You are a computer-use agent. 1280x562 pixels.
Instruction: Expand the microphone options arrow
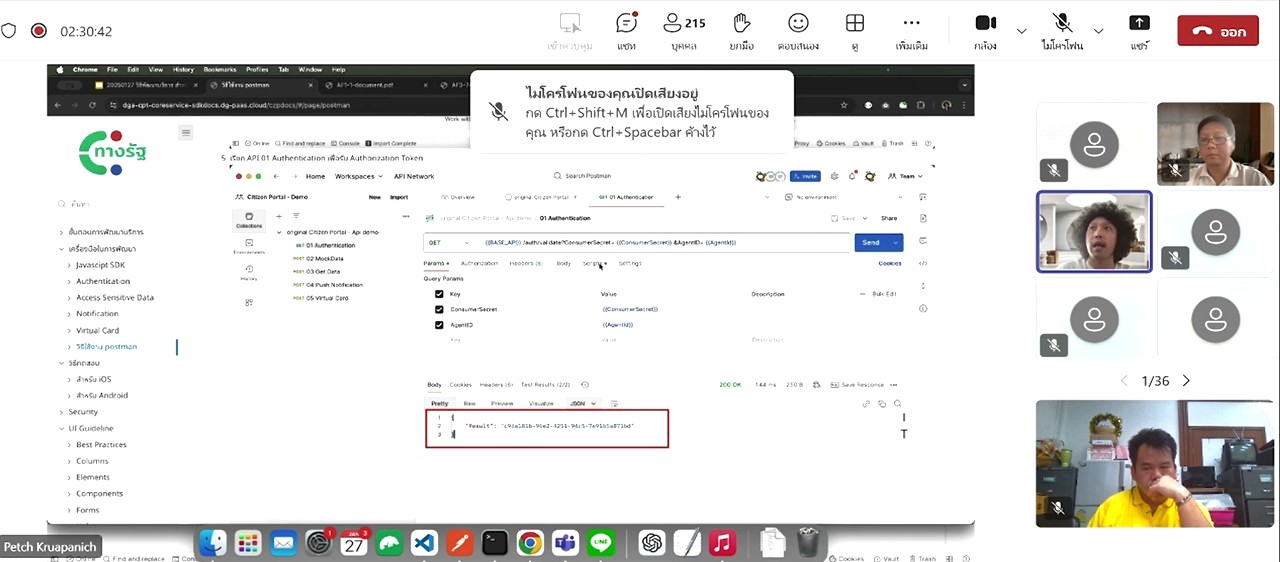tap(1098, 31)
